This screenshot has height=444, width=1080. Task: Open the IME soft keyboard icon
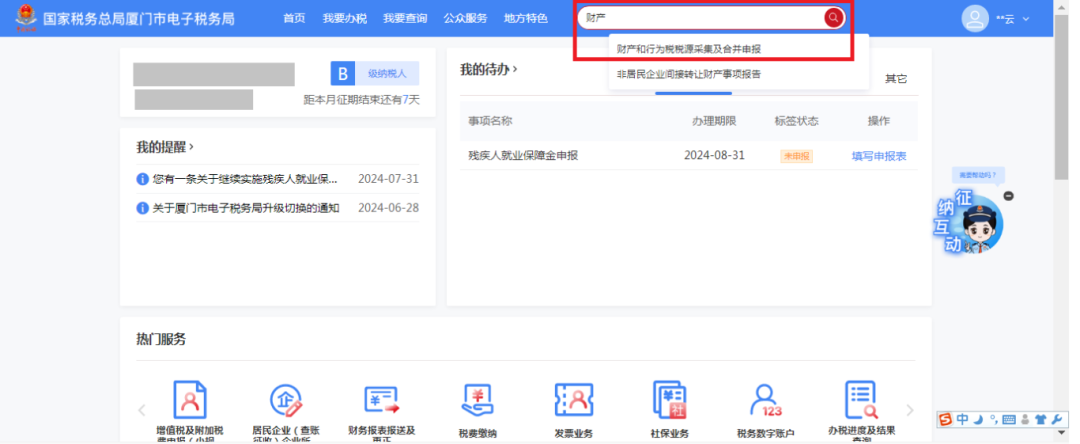(x=1008, y=419)
